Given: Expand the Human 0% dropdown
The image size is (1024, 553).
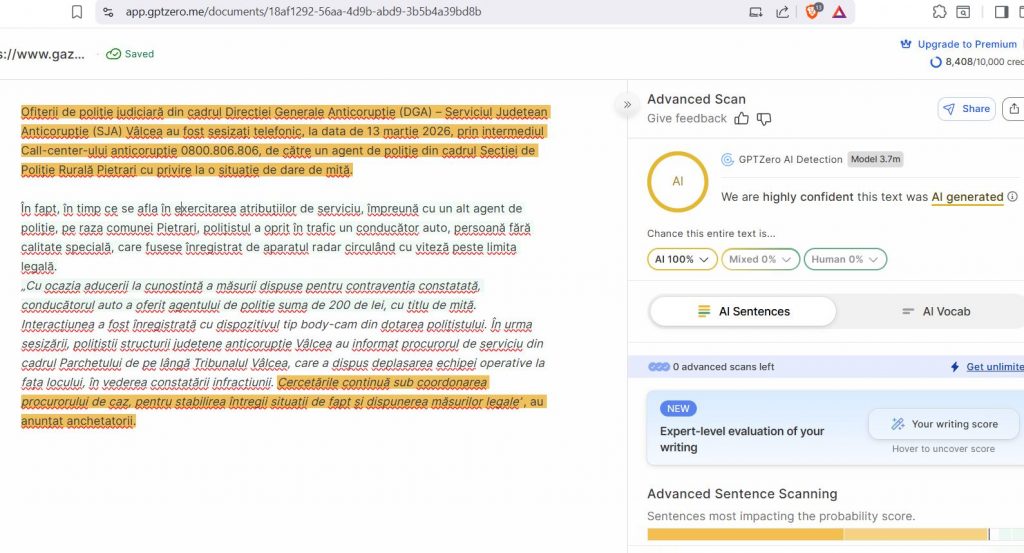Looking at the screenshot, I should [845, 259].
